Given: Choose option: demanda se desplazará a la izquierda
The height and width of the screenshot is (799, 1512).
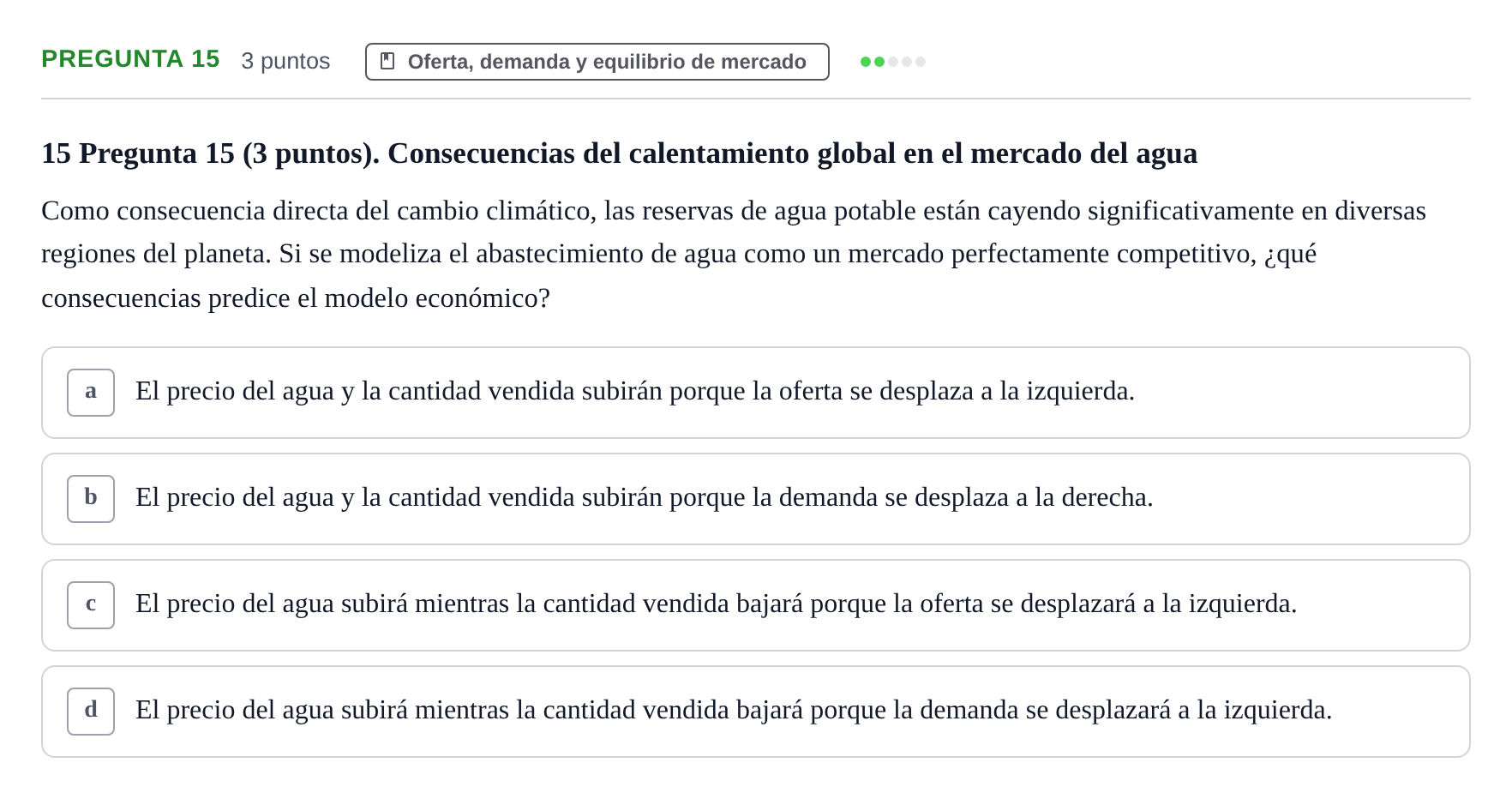Looking at the screenshot, I should [756, 712].
